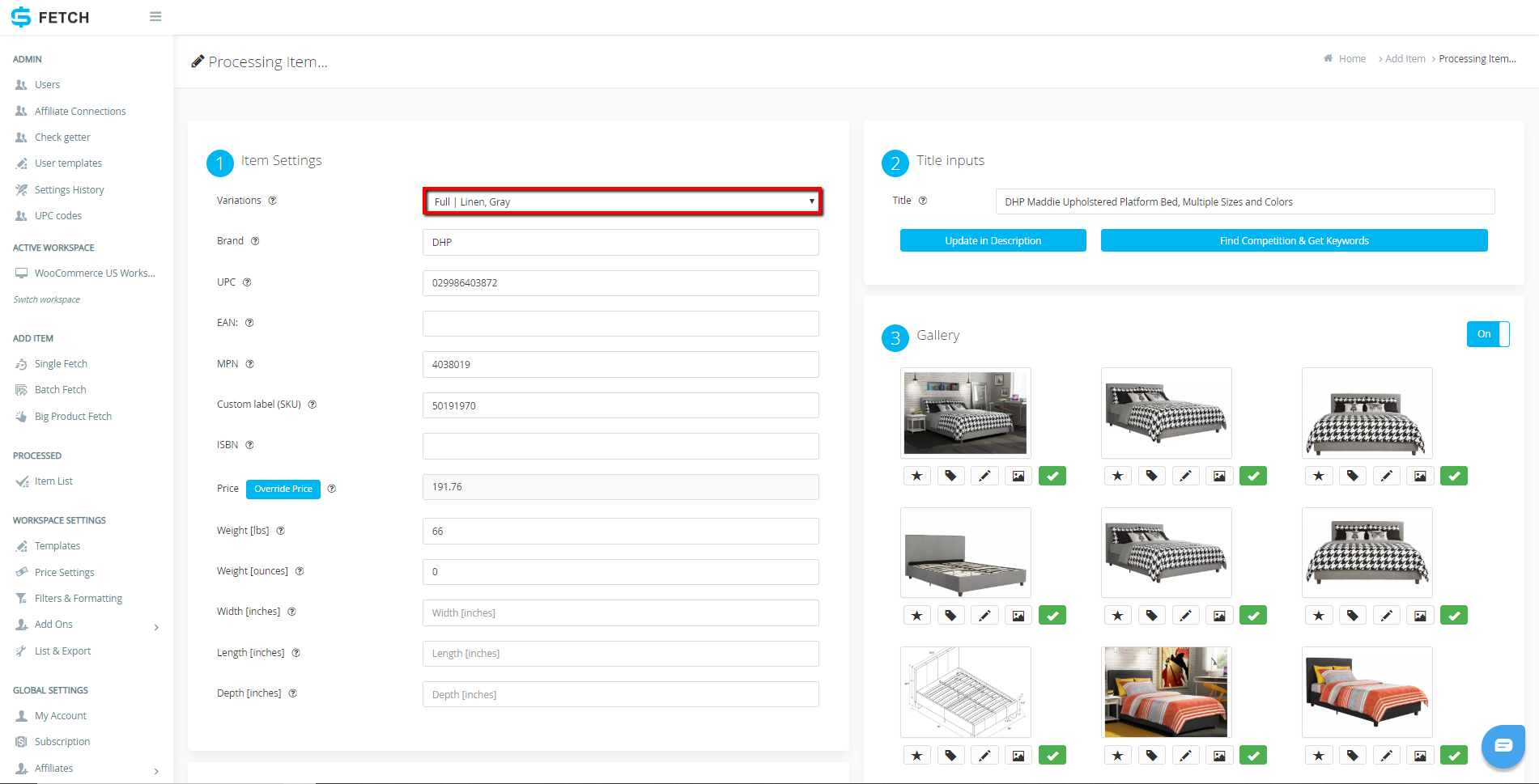
Task: Toggle the Gallery On switch
Action: [1488, 334]
